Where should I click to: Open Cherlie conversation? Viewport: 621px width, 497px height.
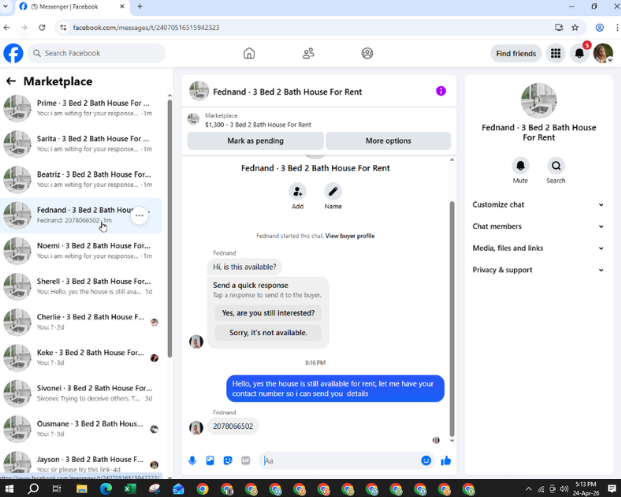coord(81,322)
